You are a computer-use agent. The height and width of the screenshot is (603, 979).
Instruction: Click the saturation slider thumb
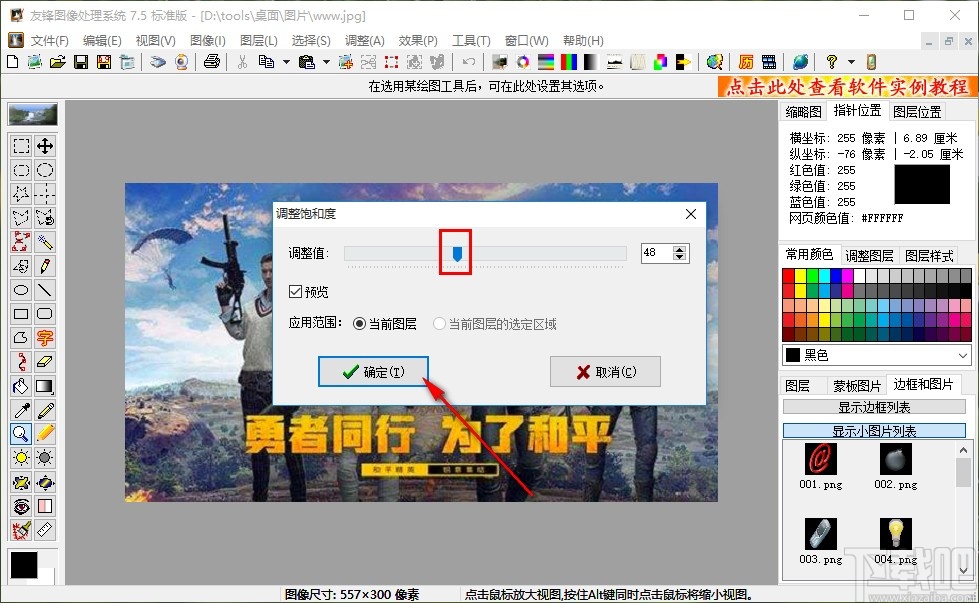click(457, 253)
